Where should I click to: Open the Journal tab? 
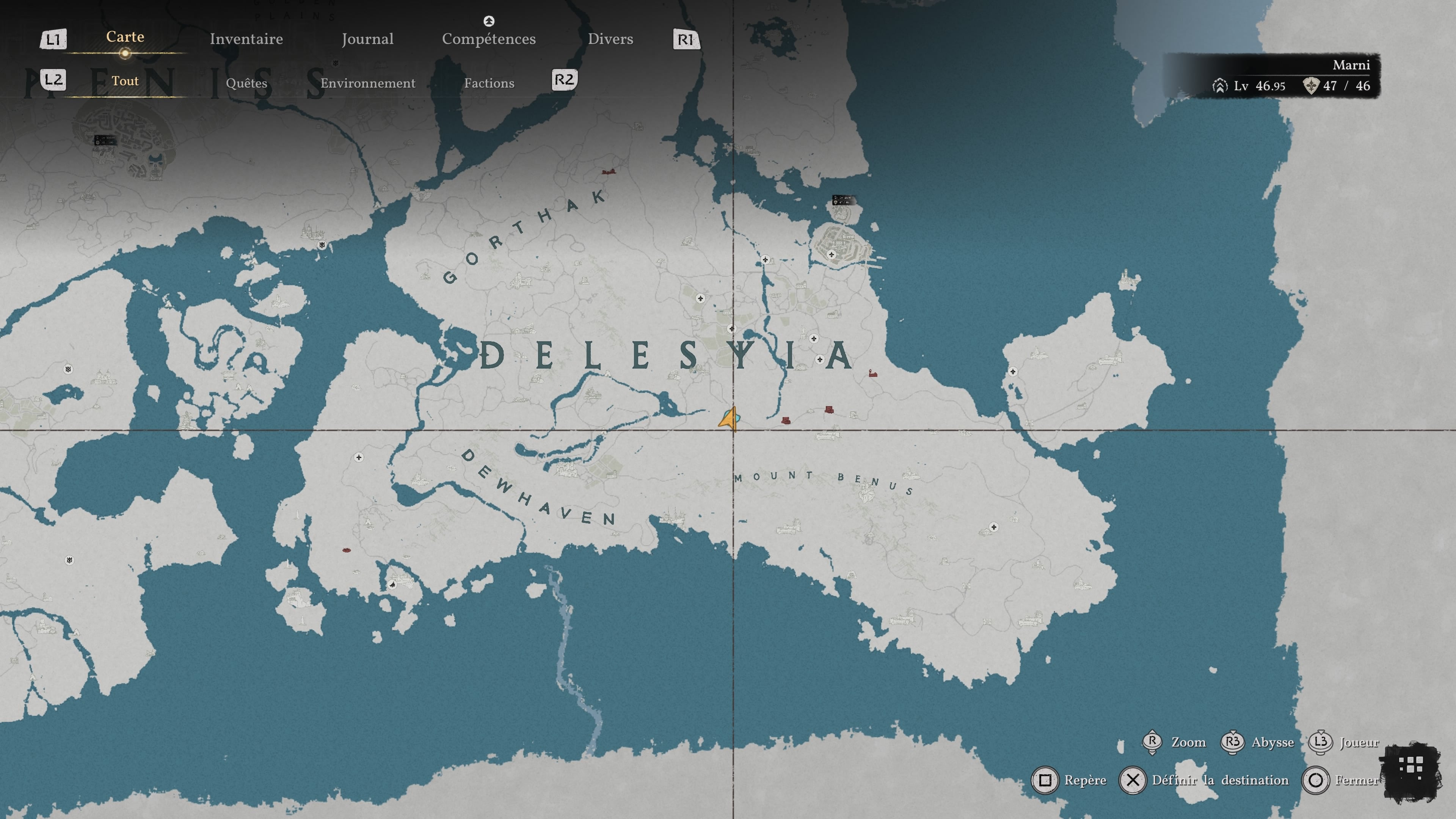tap(367, 39)
